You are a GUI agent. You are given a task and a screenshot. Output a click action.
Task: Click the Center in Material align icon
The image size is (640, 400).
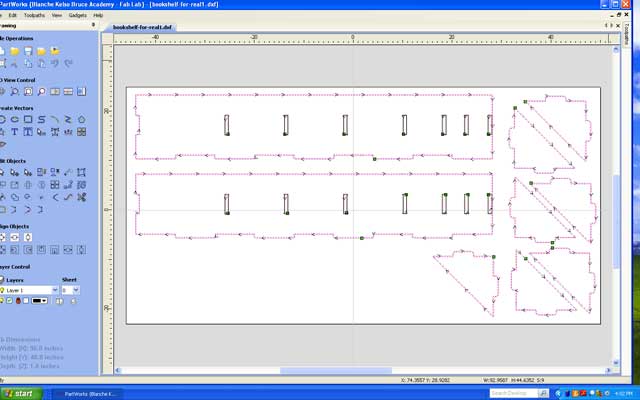pos(2,237)
